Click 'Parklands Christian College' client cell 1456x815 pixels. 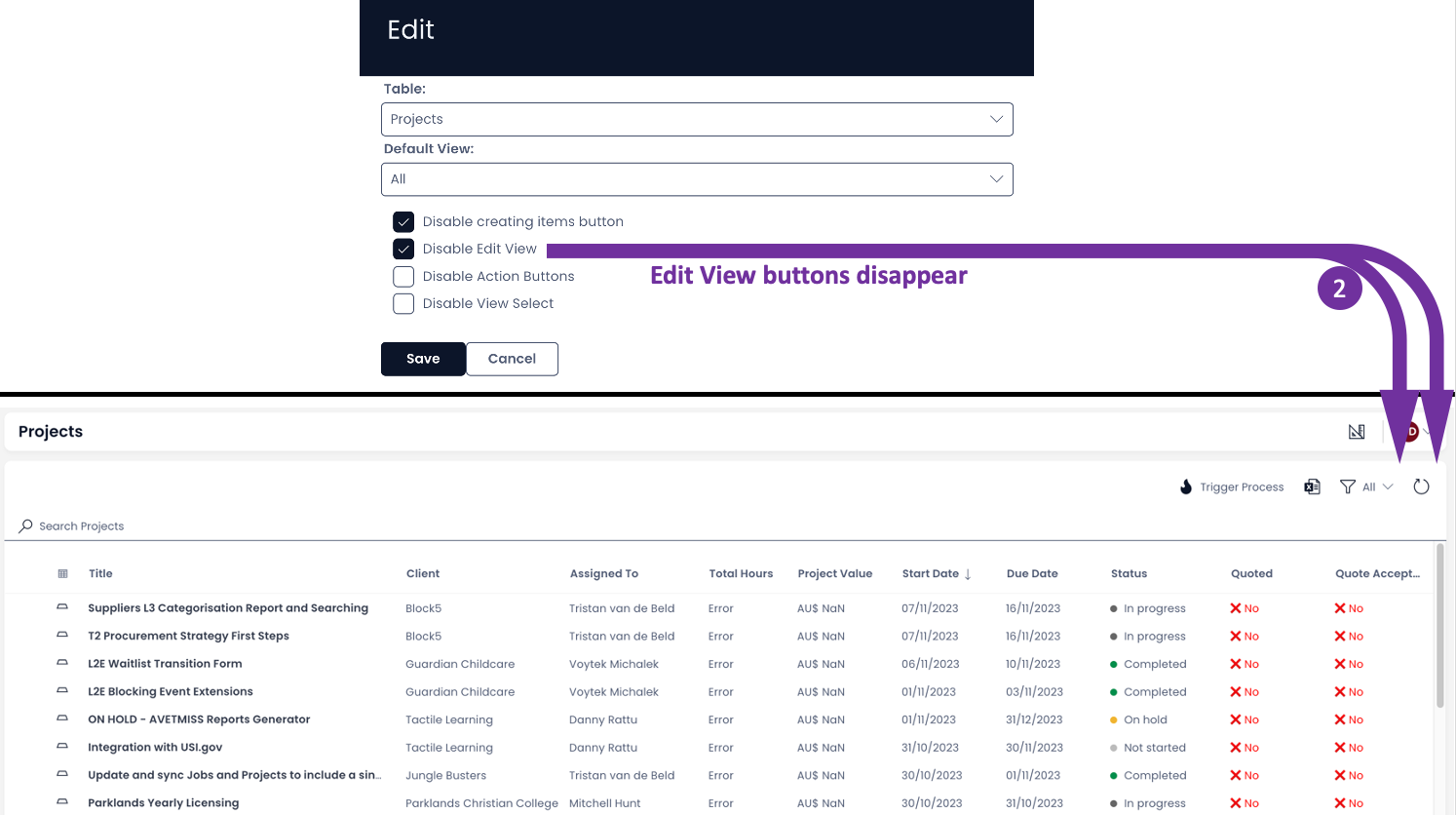[481, 803]
